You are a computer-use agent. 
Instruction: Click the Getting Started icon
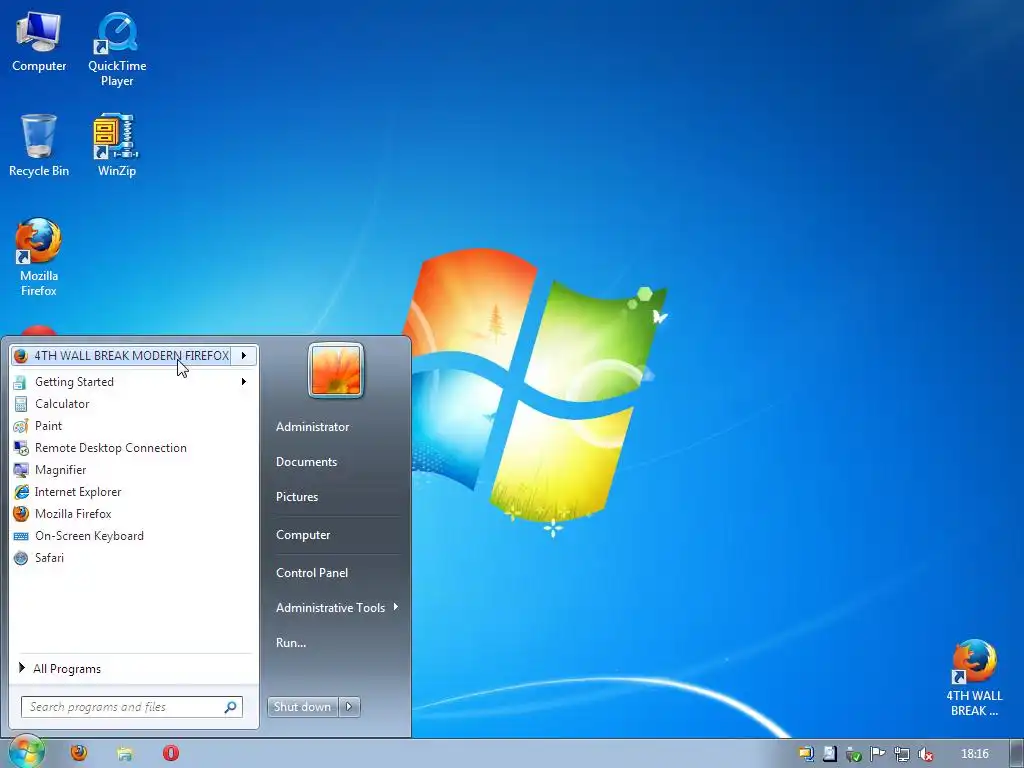(x=20, y=382)
